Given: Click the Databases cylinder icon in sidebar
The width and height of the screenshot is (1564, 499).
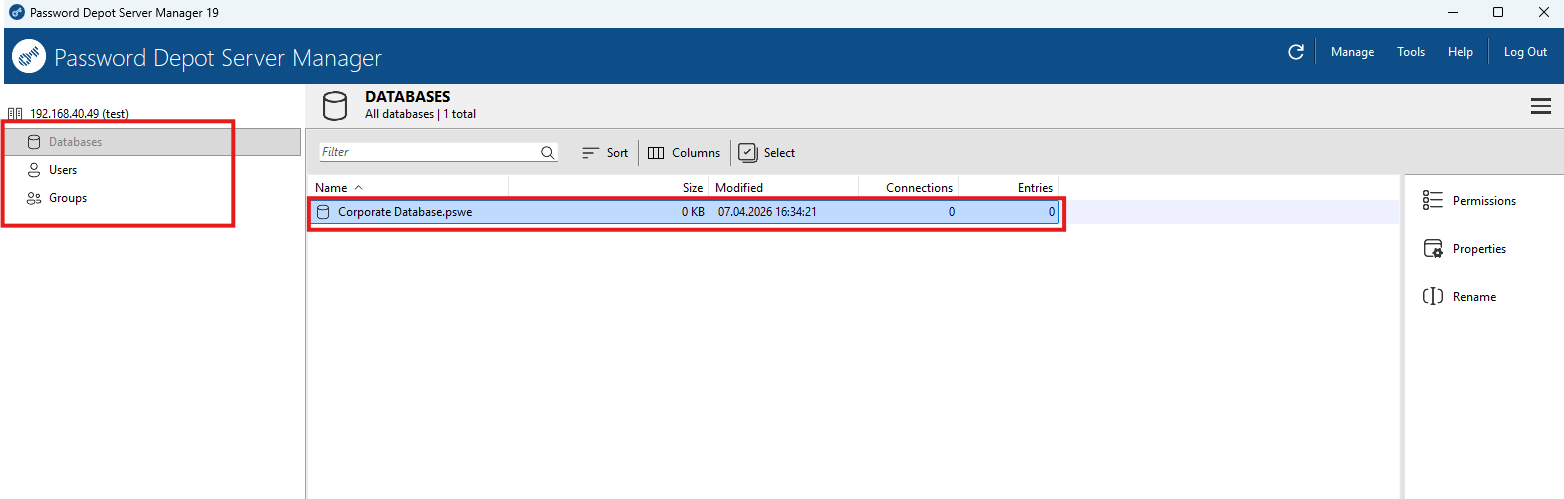Looking at the screenshot, I should (x=34, y=142).
